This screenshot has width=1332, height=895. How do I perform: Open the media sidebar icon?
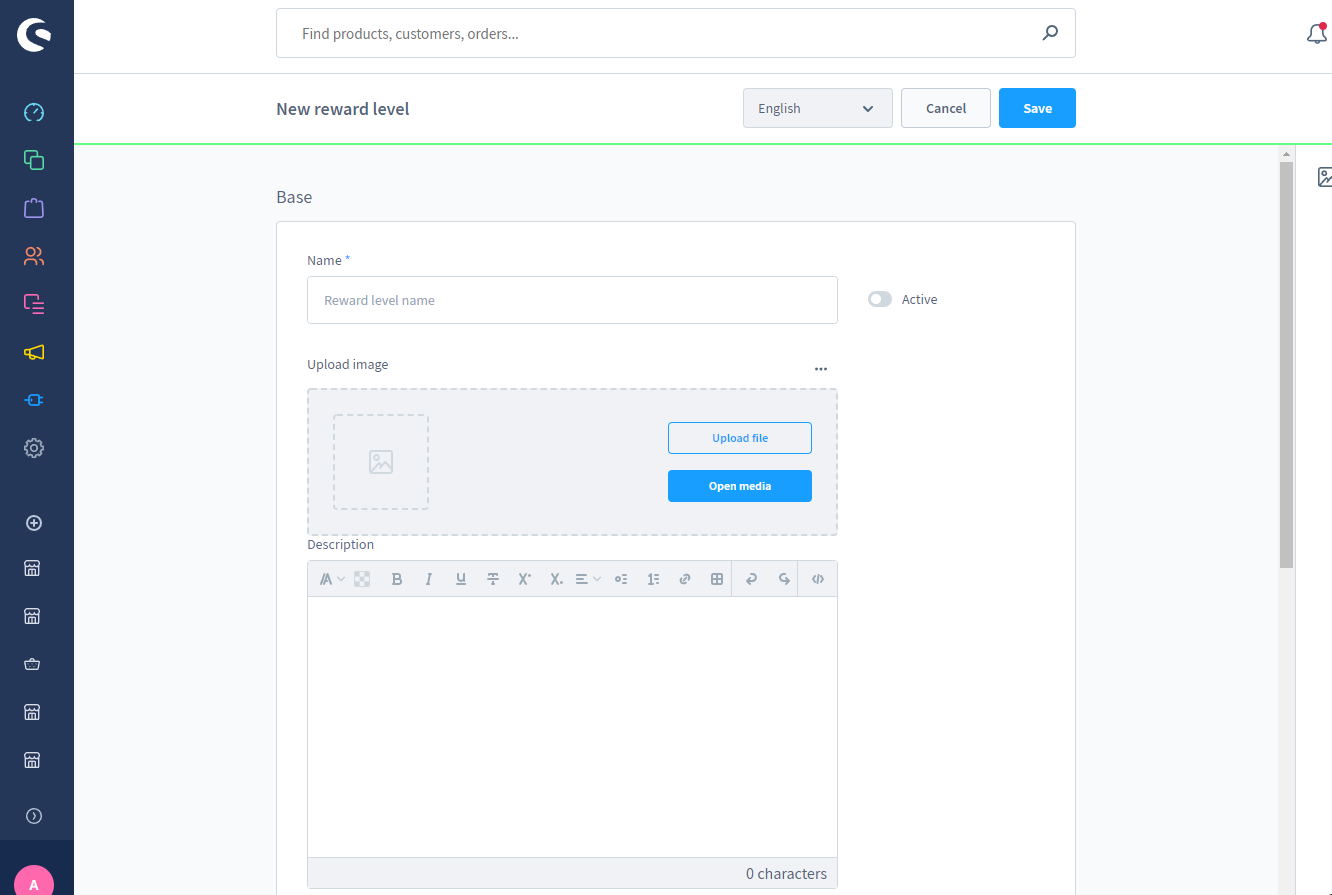coord(1325,177)
